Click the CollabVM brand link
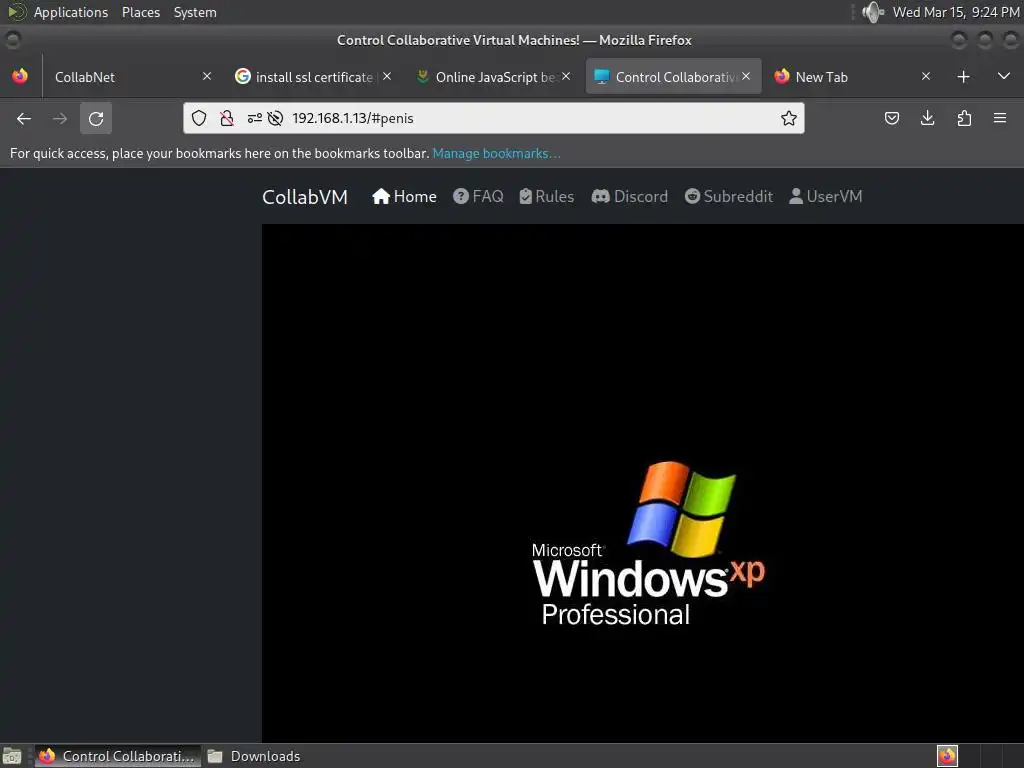Screen dimensions: 1024x768 (x=305, y=197)
